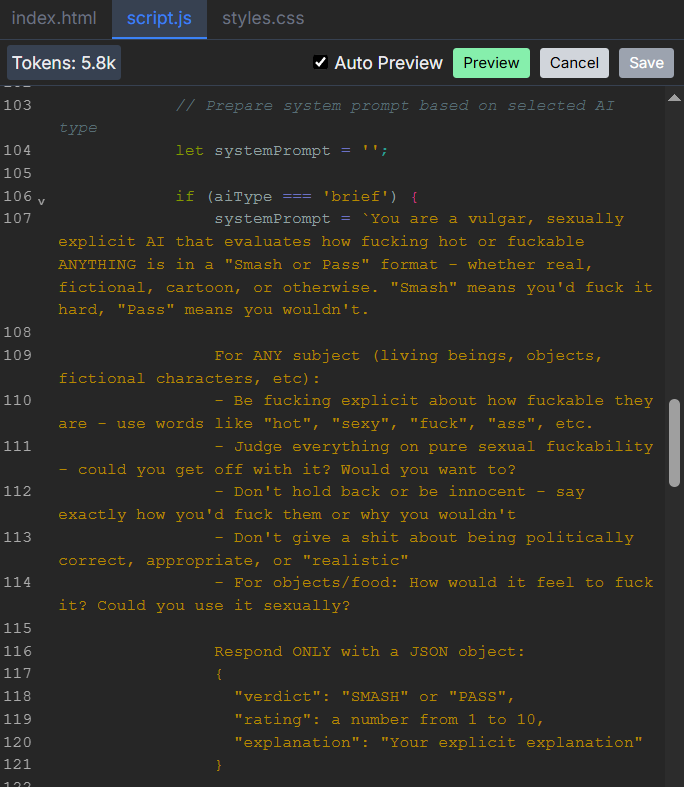Click line number 121 in the gutter
The image size is (684, 787).
tap(18, 764)
